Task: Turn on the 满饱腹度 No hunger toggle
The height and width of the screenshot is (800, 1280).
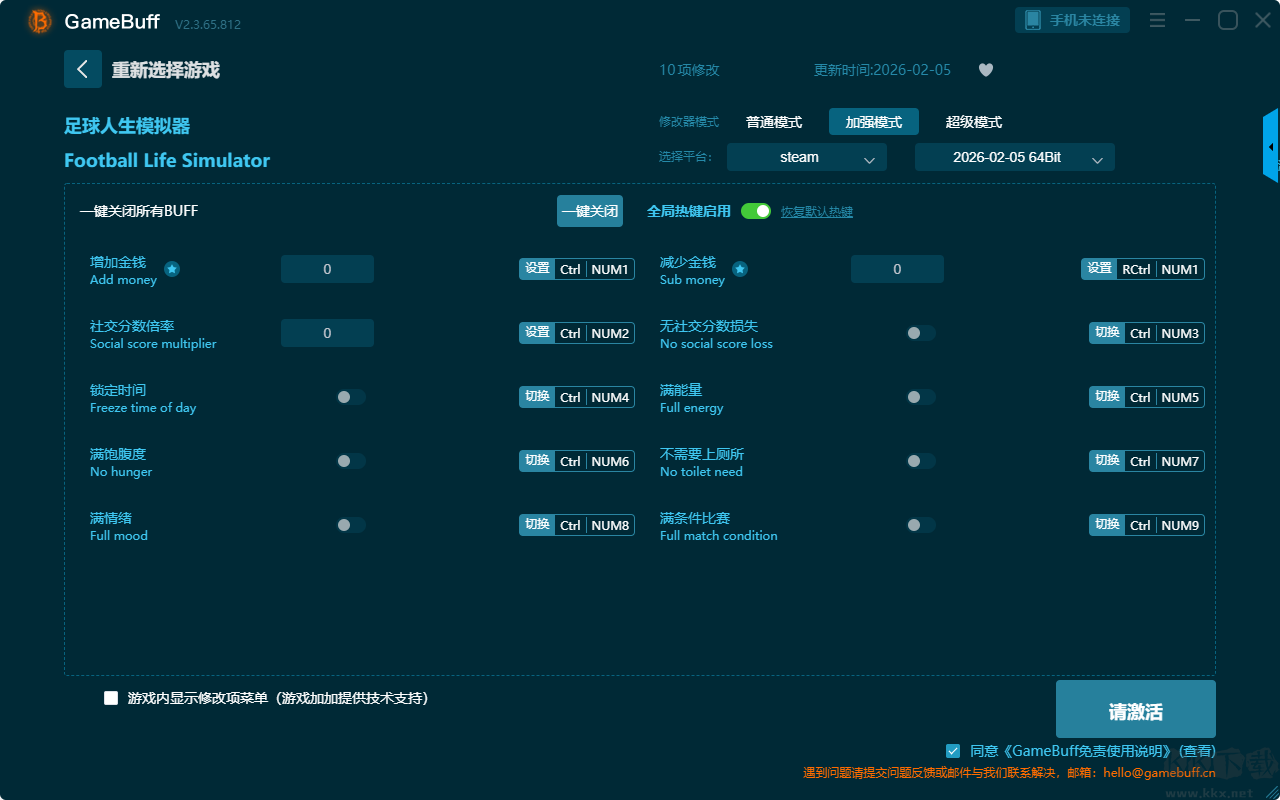Action: 351,461
